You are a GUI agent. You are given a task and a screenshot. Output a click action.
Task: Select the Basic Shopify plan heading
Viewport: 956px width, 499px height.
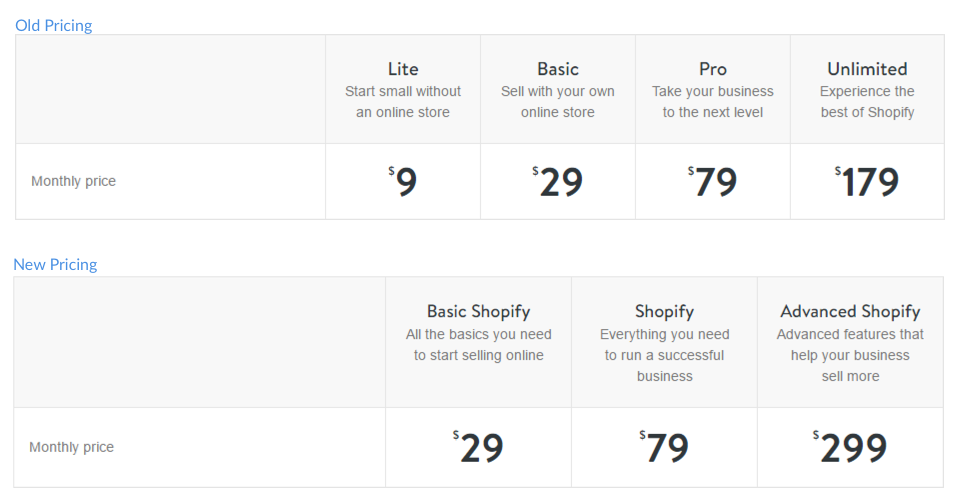[x=478, y=311]
